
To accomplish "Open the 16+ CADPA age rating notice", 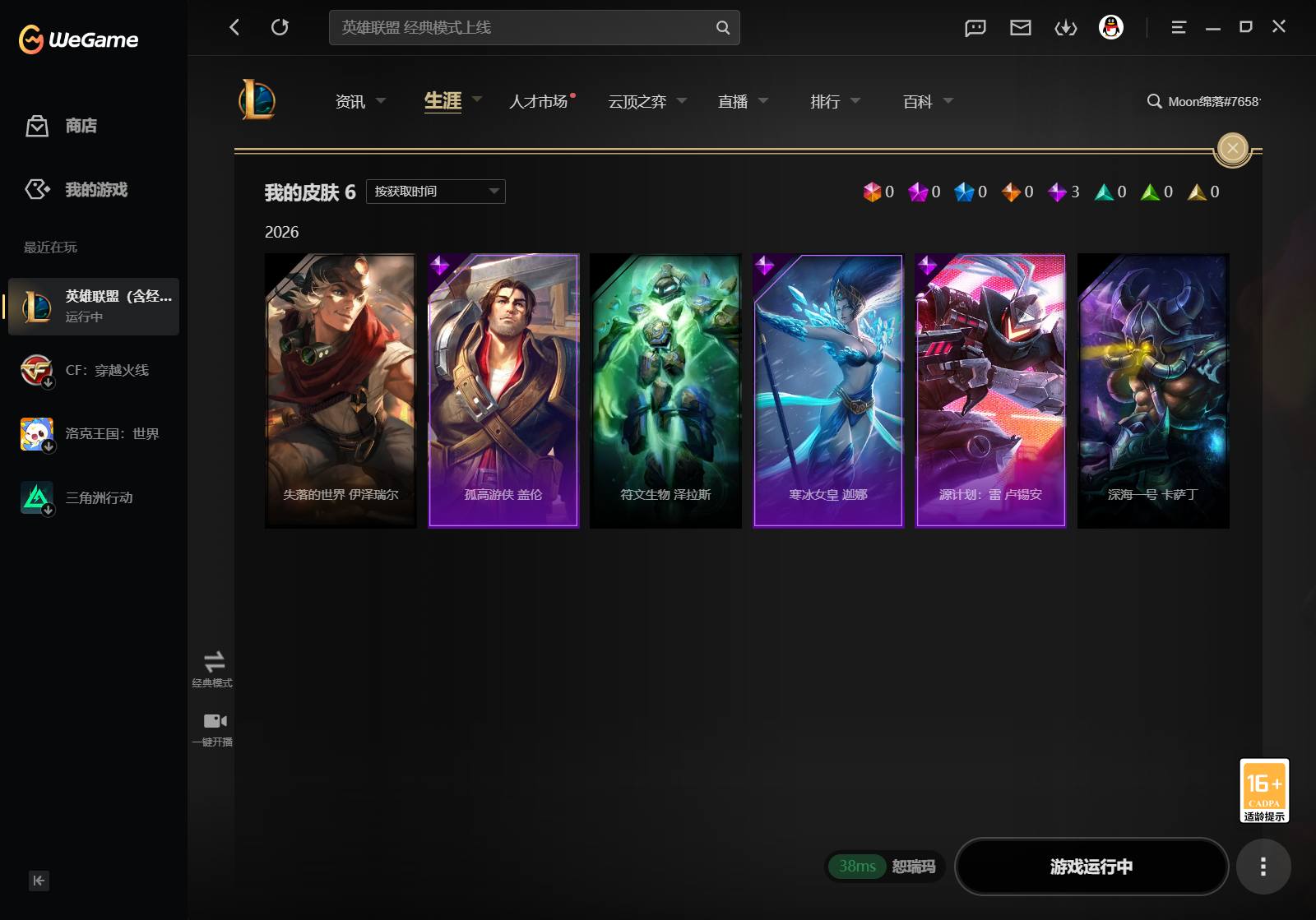I will click(x=1264, y=790).
